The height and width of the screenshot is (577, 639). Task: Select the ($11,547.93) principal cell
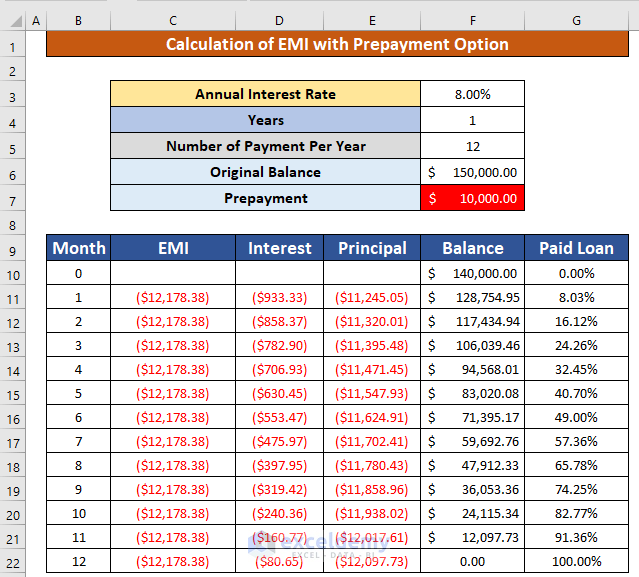[372, 393]
